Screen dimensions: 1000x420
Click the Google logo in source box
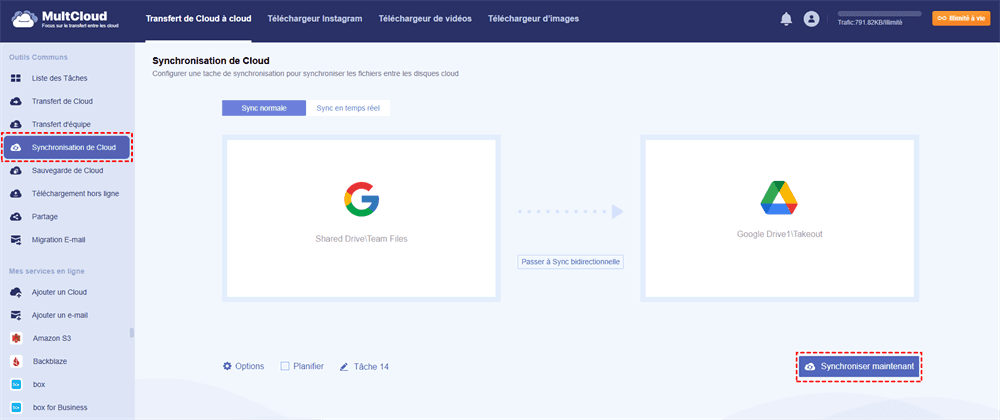click(362, 198)
